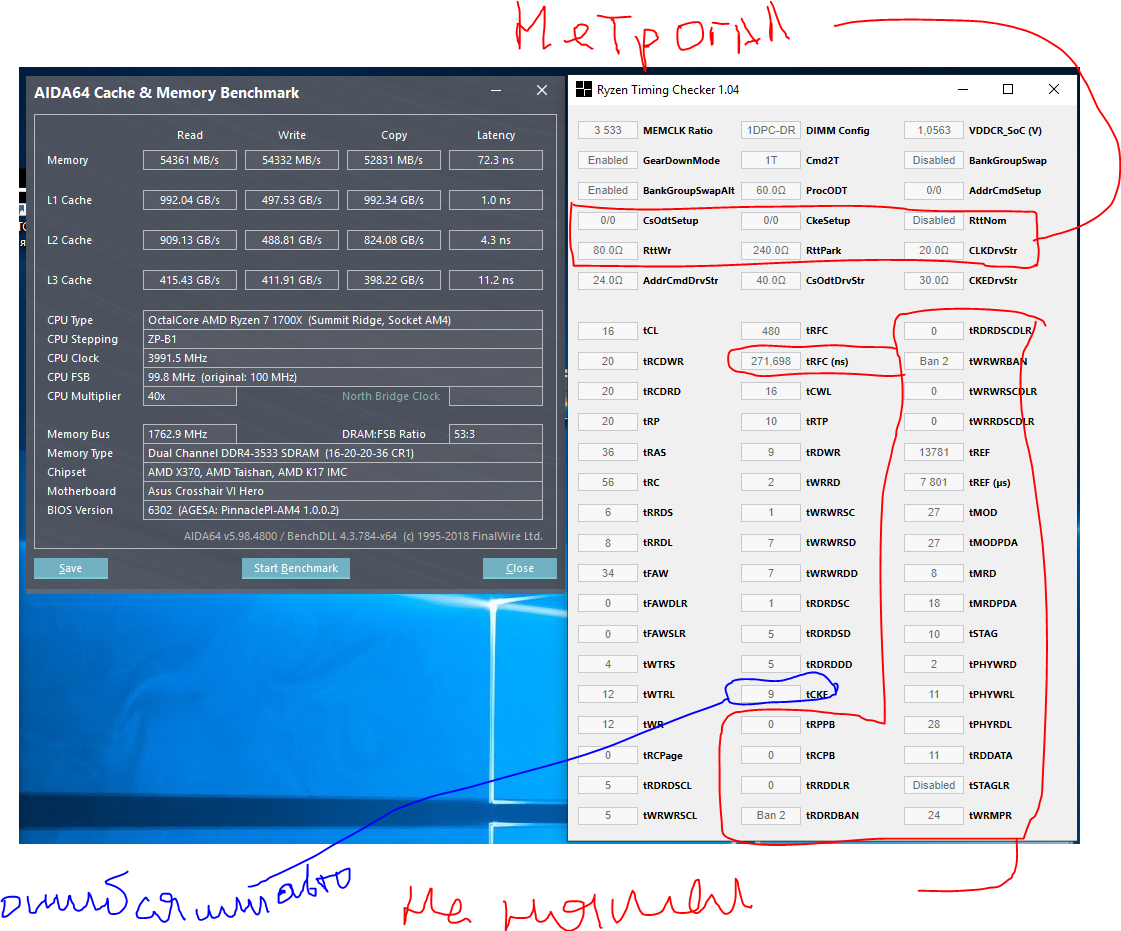Click CPU Clock 3991.5 MHz field

(342, 358)
